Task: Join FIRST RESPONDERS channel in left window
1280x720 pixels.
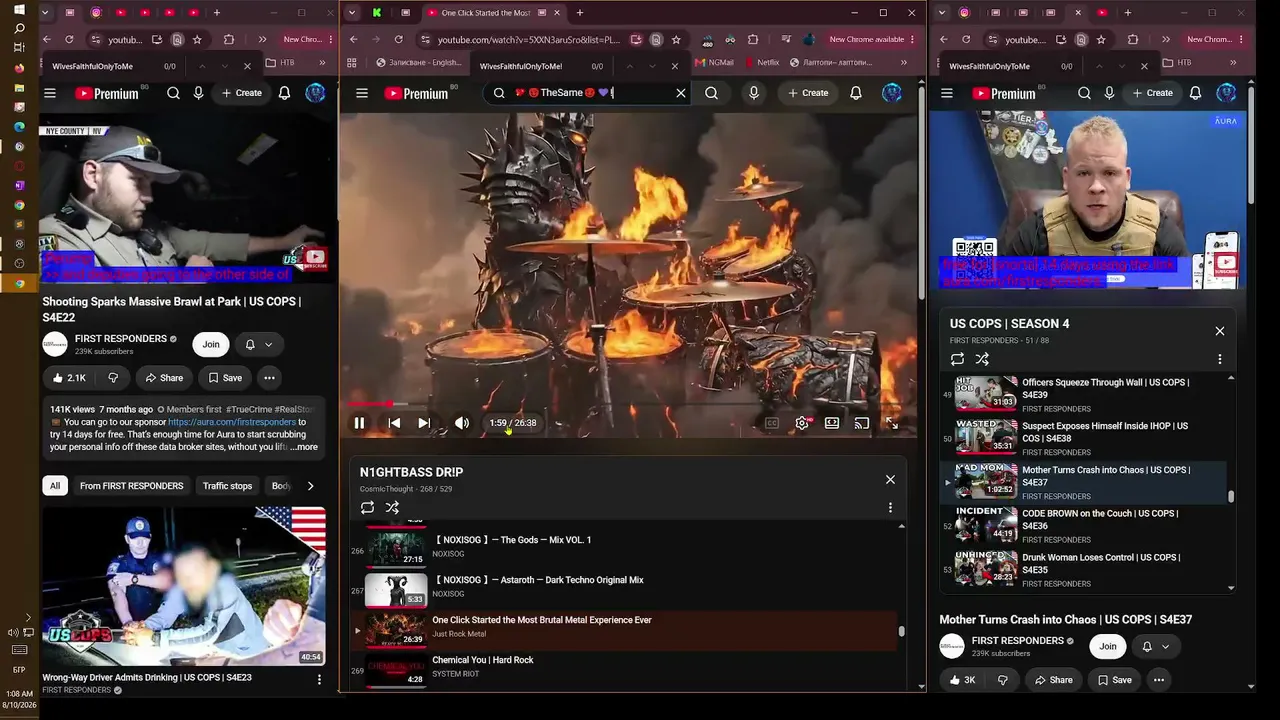Action: 211,344
